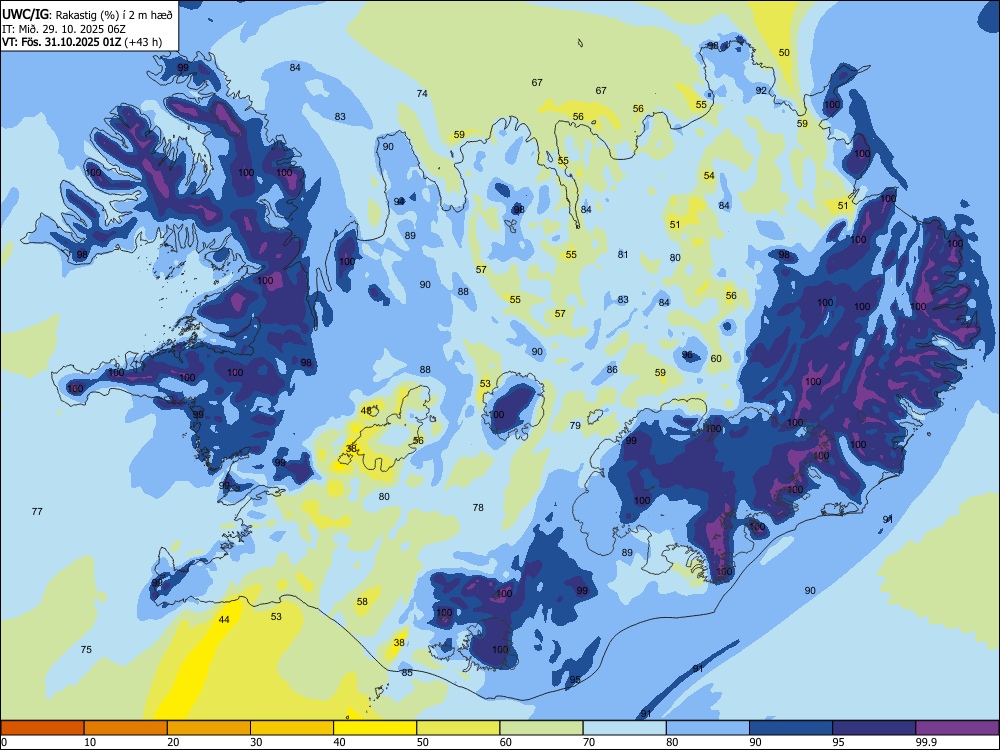Screen dimensions: 1000x750
Task: Click the title line 'UWC/IG: Rakastig (%) í 2 m hæð'
Action: coord(87,15)
